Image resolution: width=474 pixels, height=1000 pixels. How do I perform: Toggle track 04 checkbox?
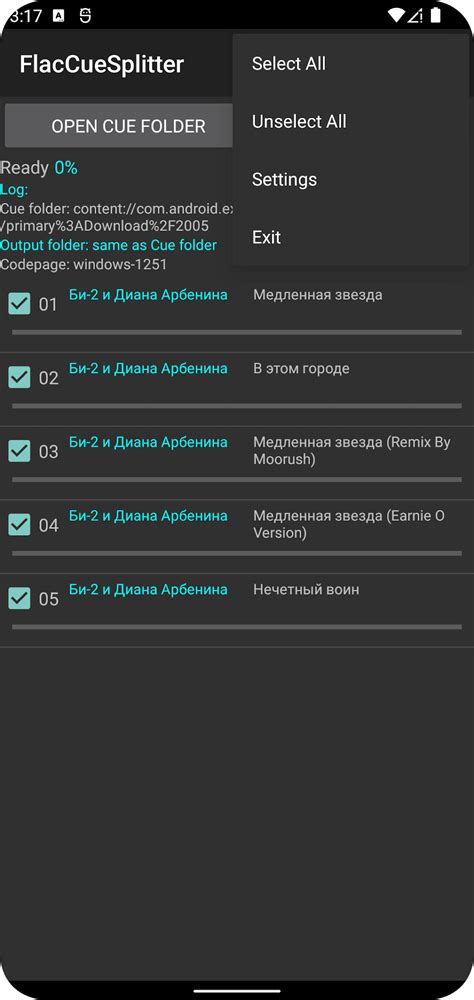pos(19,525)
